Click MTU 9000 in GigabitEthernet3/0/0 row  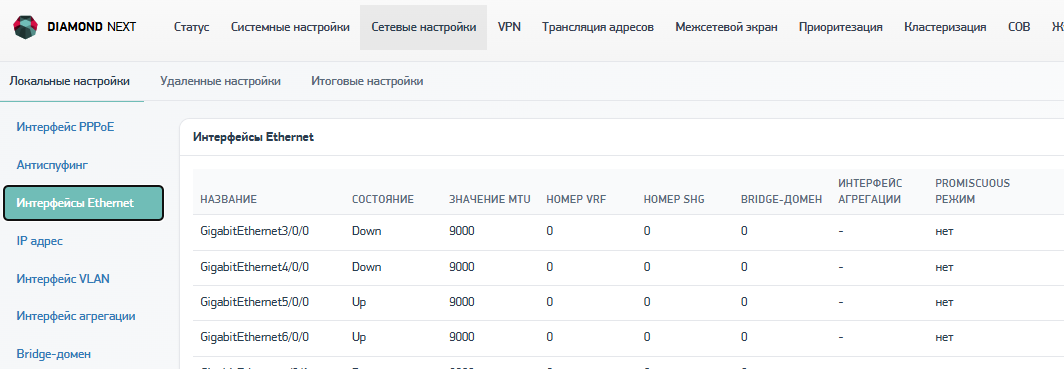point(461,231)
